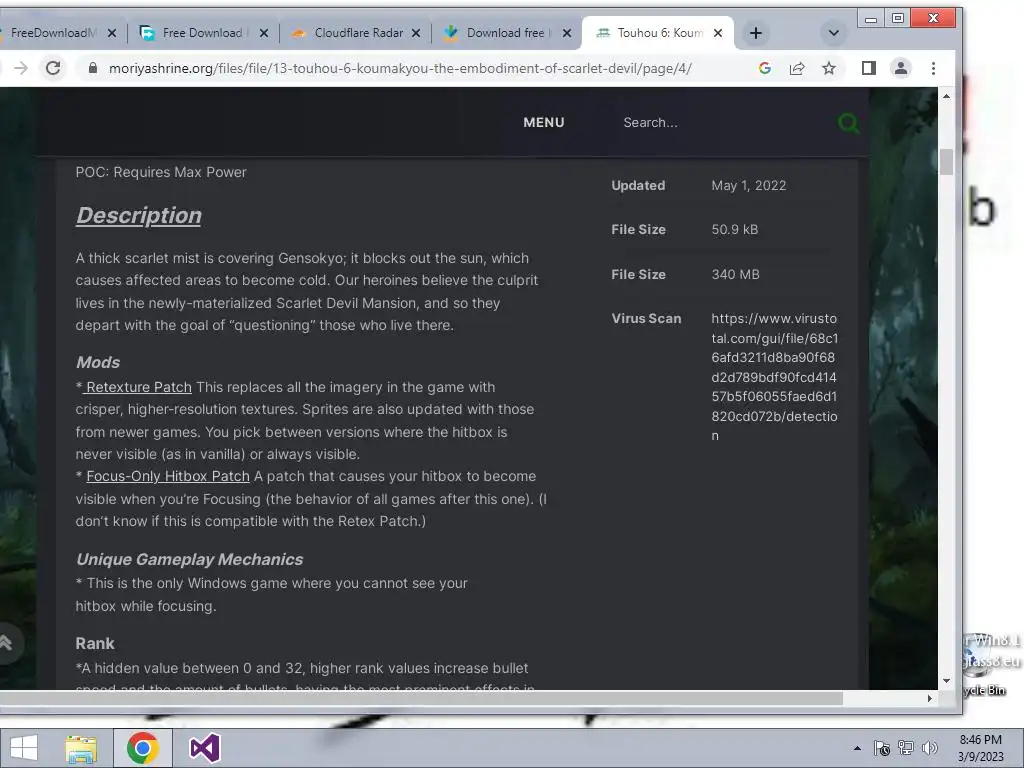
Task: Click the horizontal scrollbar right arrow
Action: pos(930,698)
